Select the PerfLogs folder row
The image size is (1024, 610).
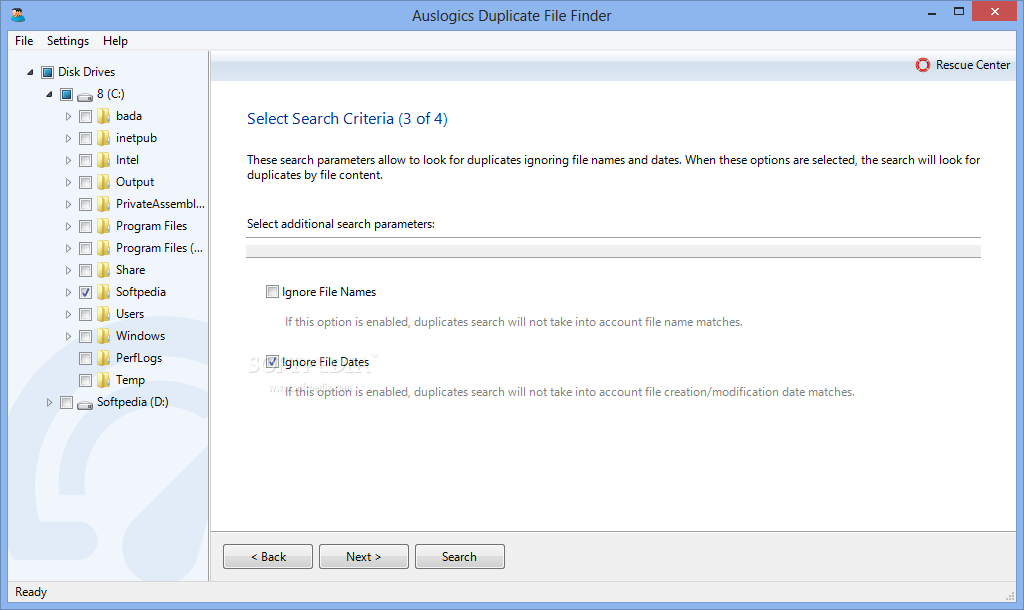pyautogui.click(x=138, y=358)
